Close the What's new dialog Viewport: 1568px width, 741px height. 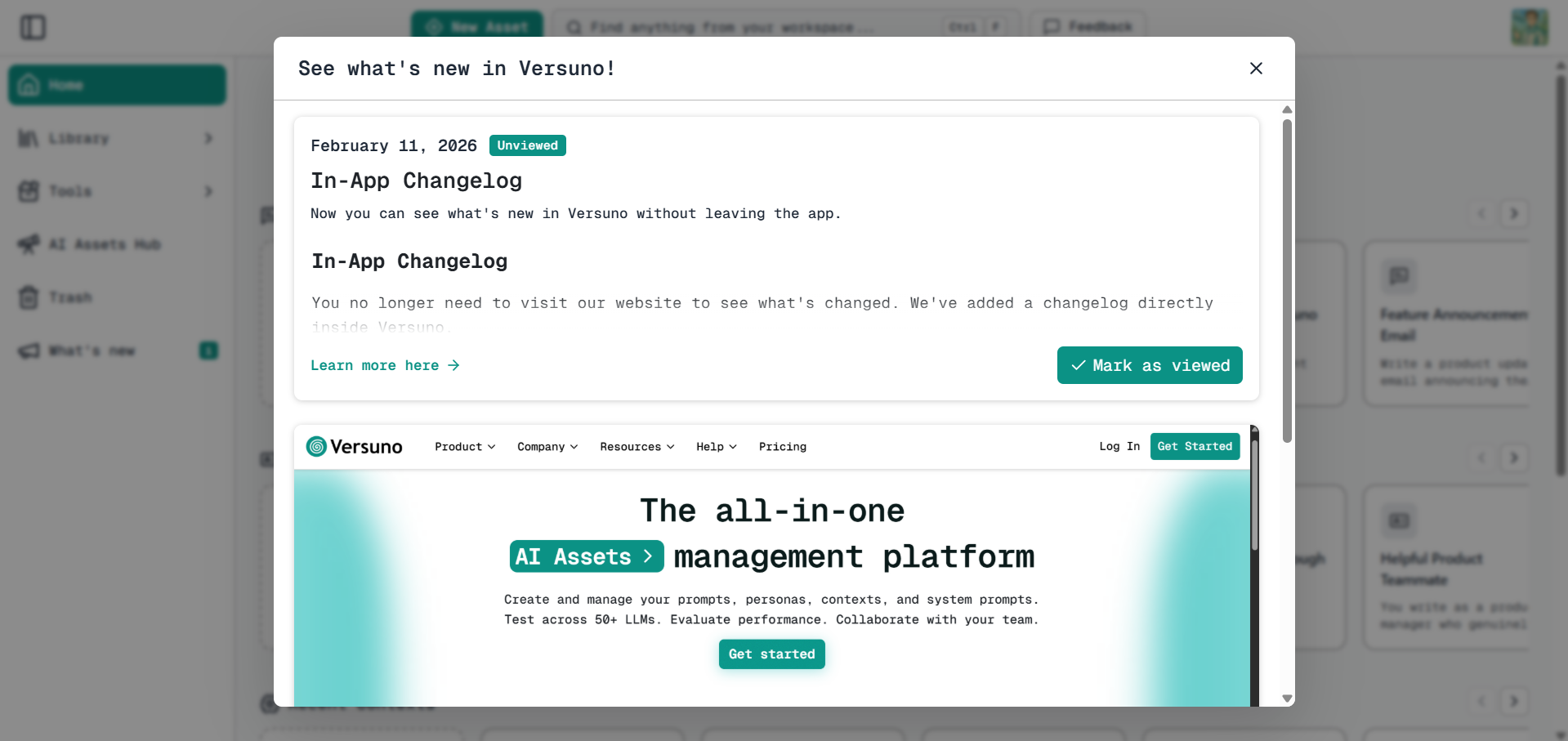click(1256, 69)
